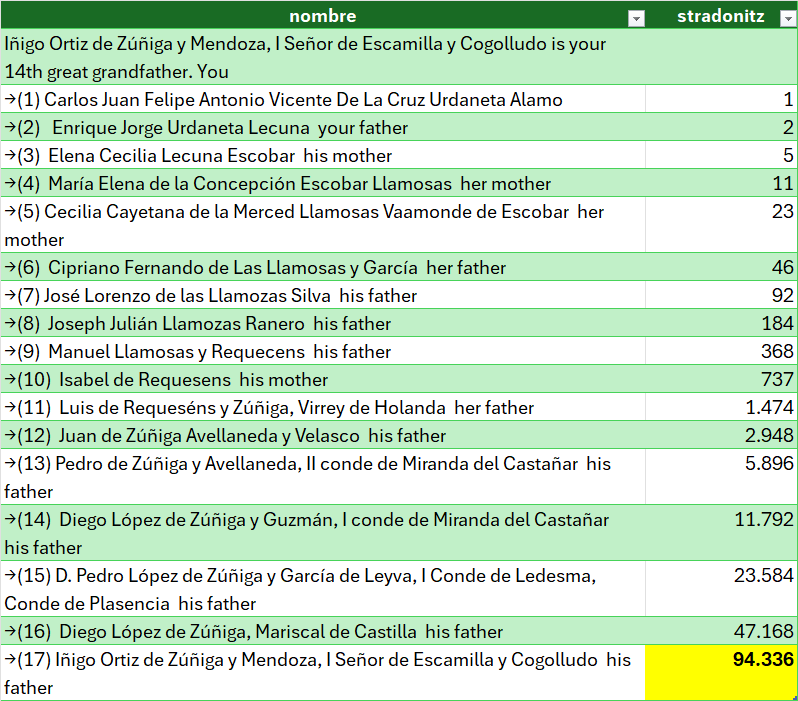The height and width of the screenshot is (701, 798).
Task: Select the cell Joseph Julián Llamozas Ranero
Action: 323,323
